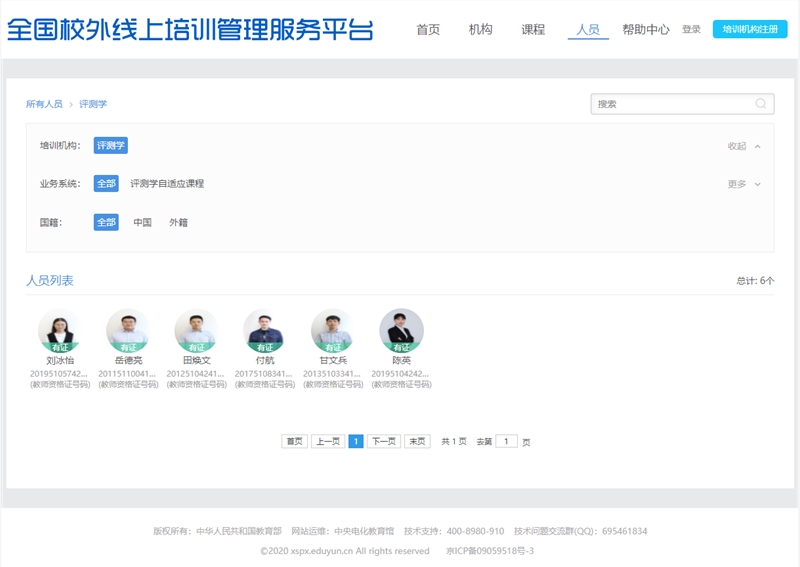Open 岳德亮's profile photo

click(128, 330)
